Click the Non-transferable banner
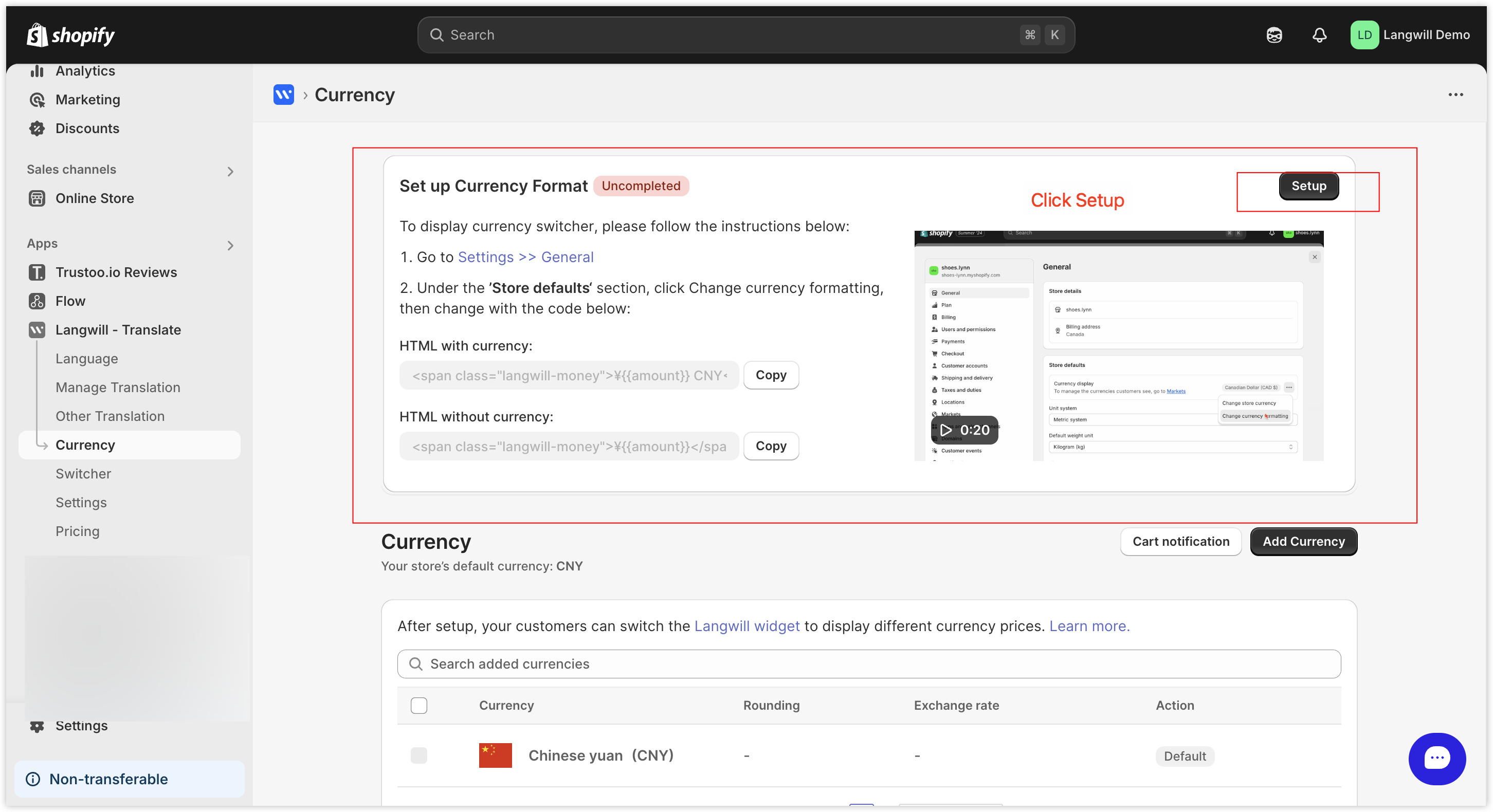Screen dimensions: 1493x812 (129, 779)
